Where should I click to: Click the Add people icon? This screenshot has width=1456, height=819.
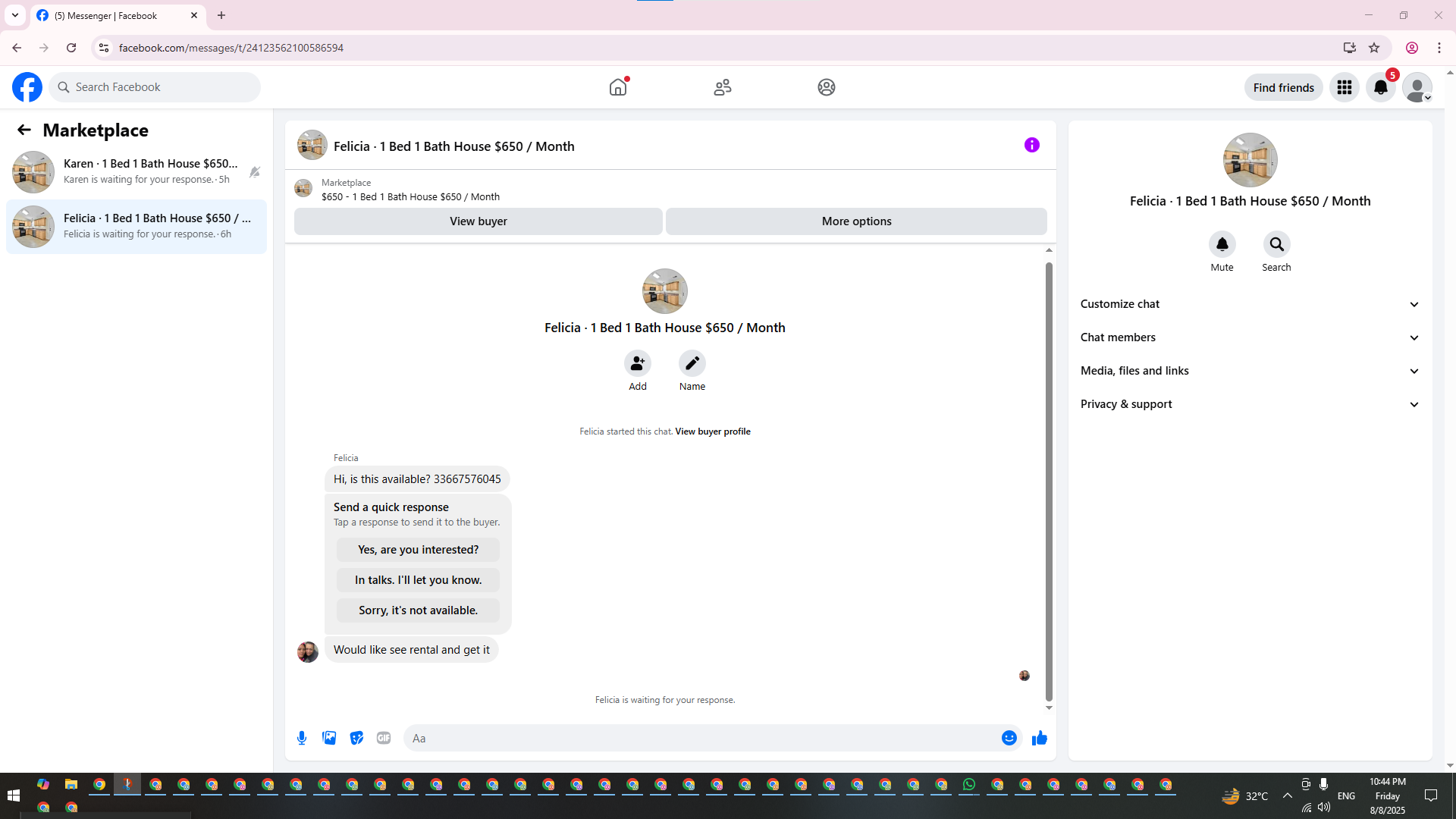coord(637,364)
